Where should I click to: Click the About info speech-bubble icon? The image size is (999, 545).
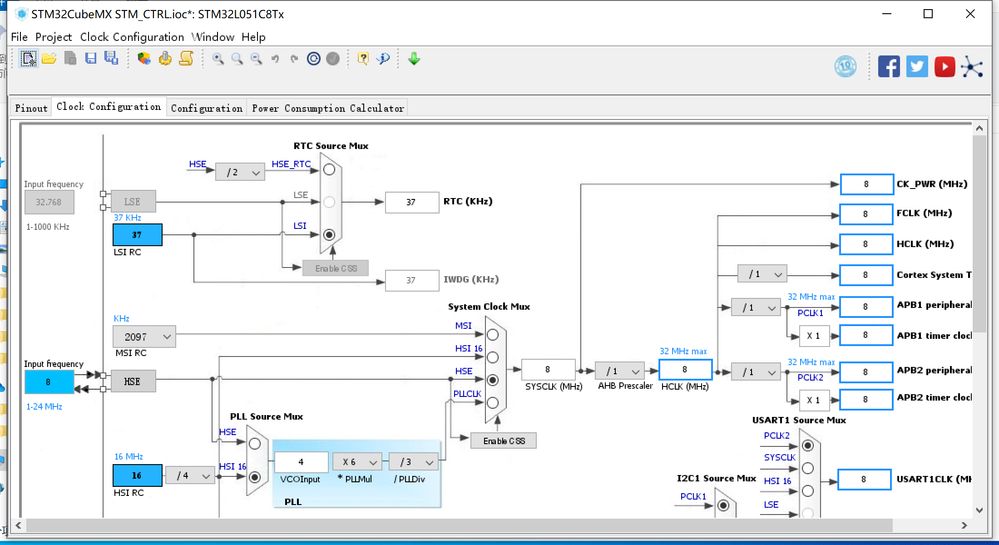pos(383,59)
